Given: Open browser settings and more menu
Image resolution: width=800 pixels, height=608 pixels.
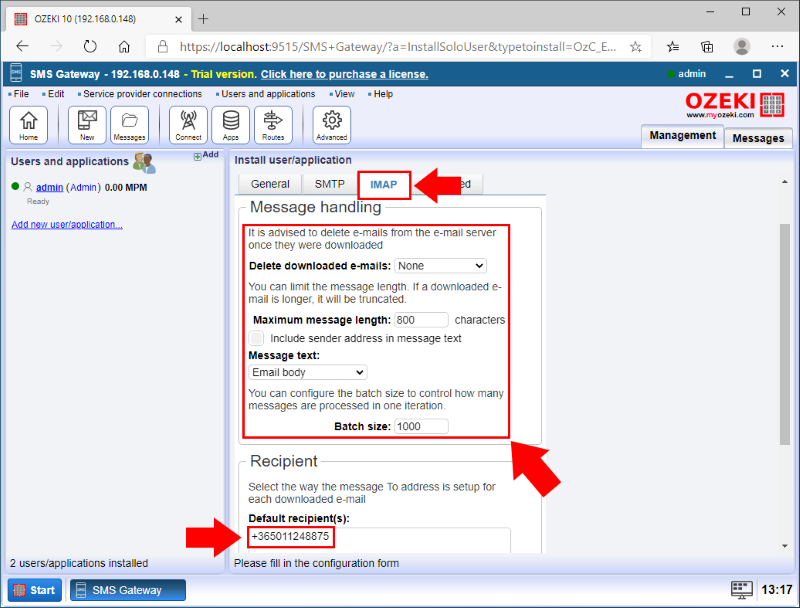Looking at the screenshot, I should click(x=777, y=46).
